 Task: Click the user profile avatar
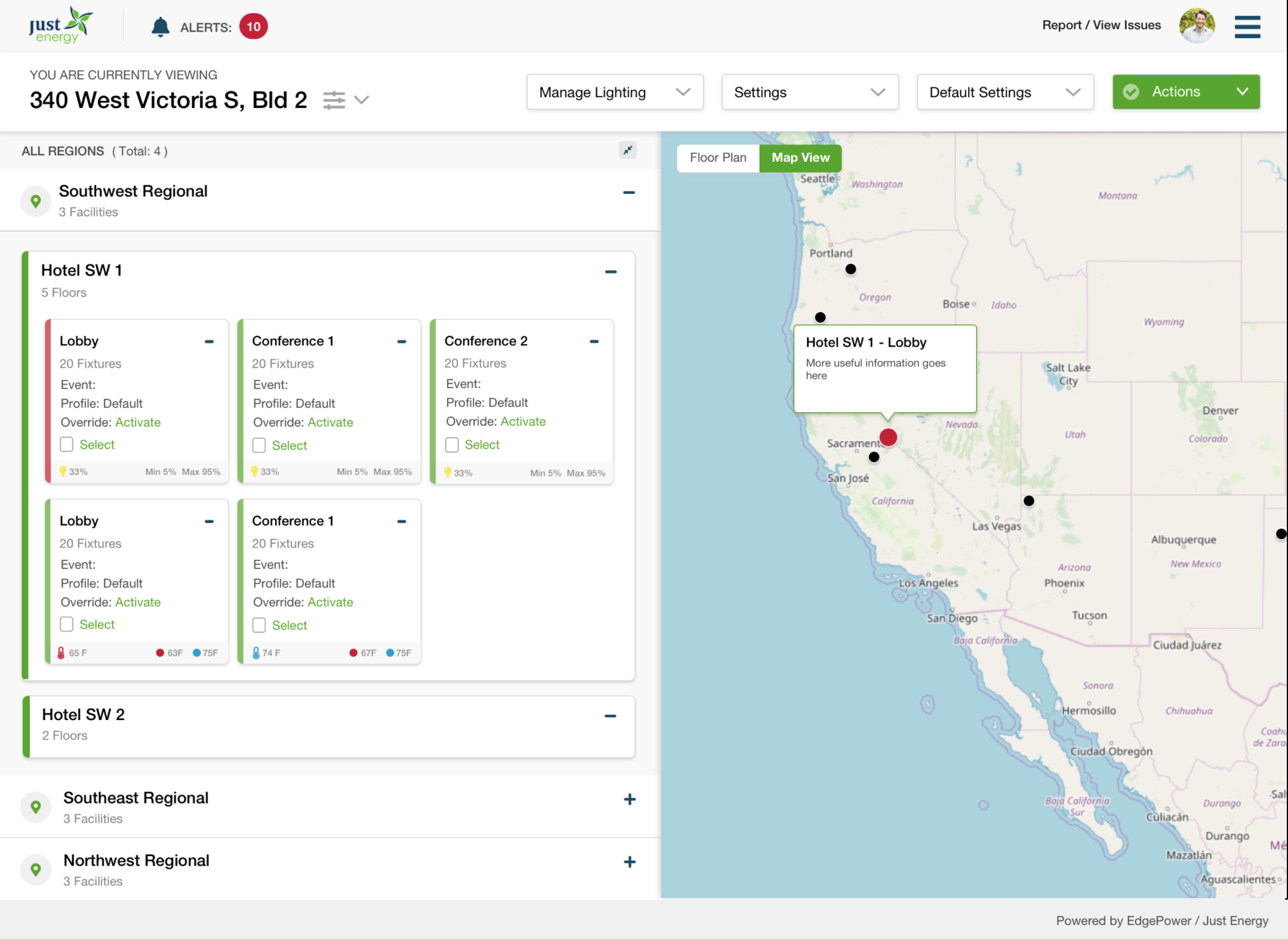click(x=1196, y=26)
